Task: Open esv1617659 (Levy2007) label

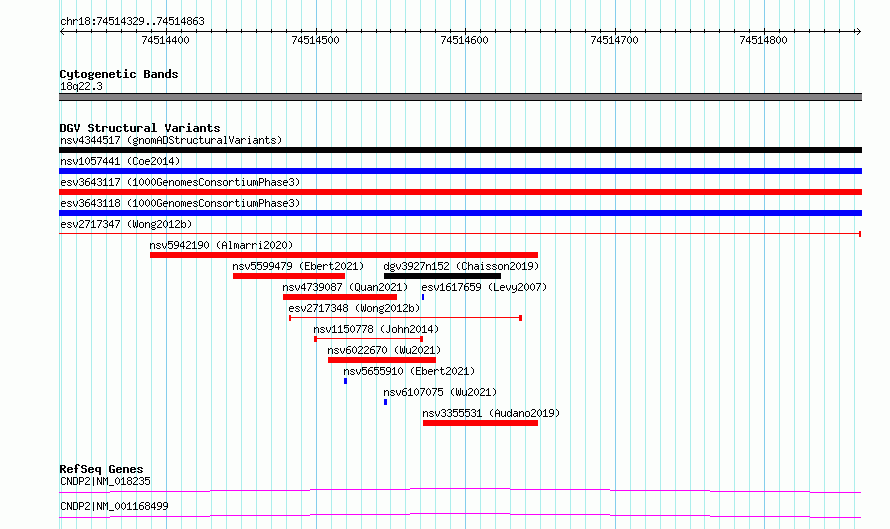Action: (484, 287)
